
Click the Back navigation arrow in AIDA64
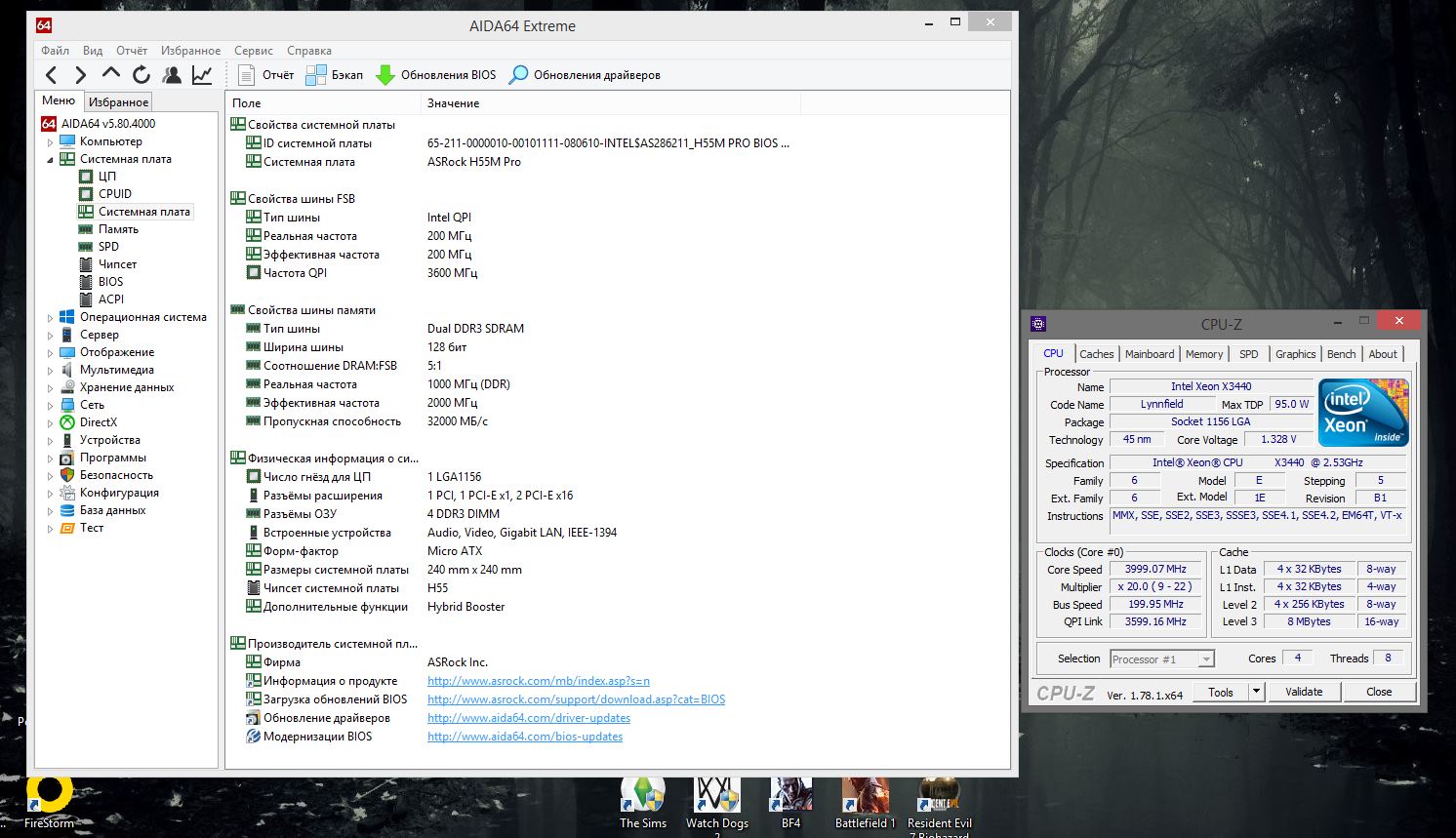coord(52,75)
